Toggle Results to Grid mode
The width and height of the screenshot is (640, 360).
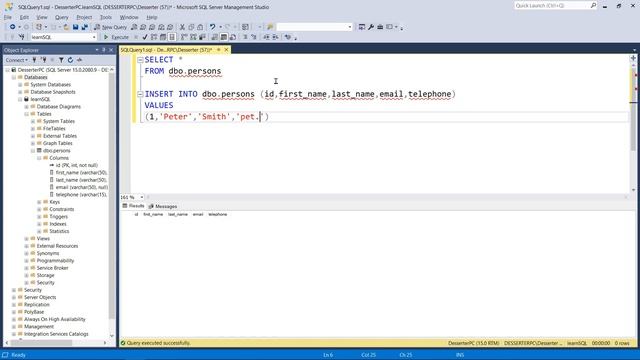point(224,37)
